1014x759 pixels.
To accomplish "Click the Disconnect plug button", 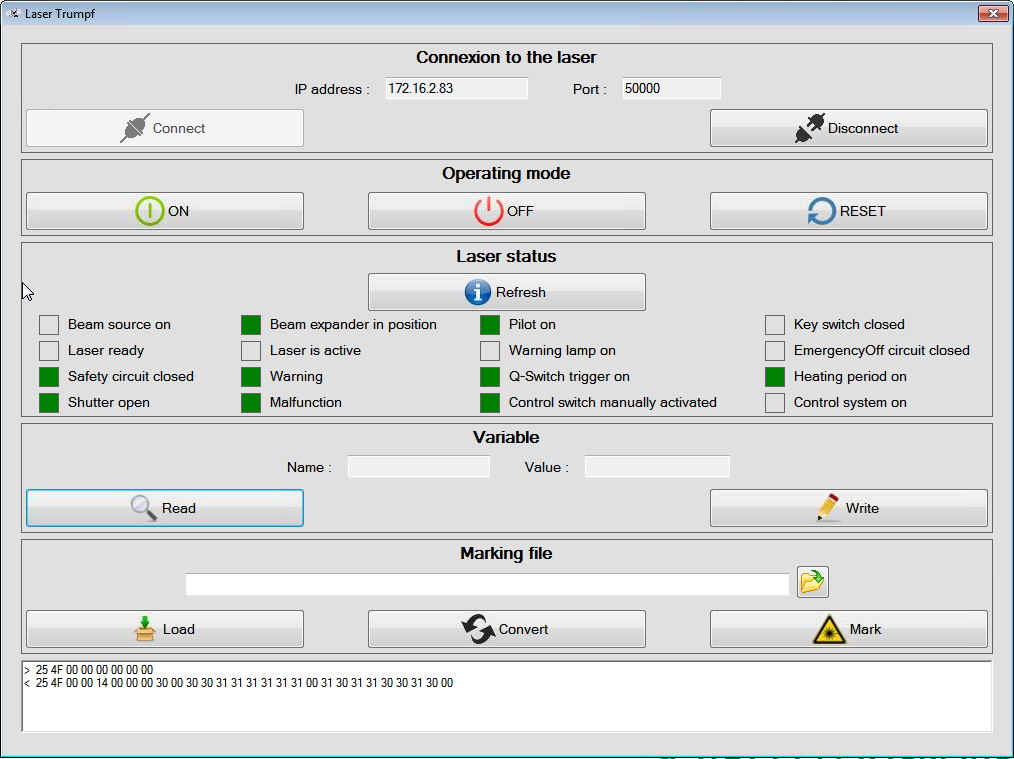I will pyautogui.click(x=848, y=128).
